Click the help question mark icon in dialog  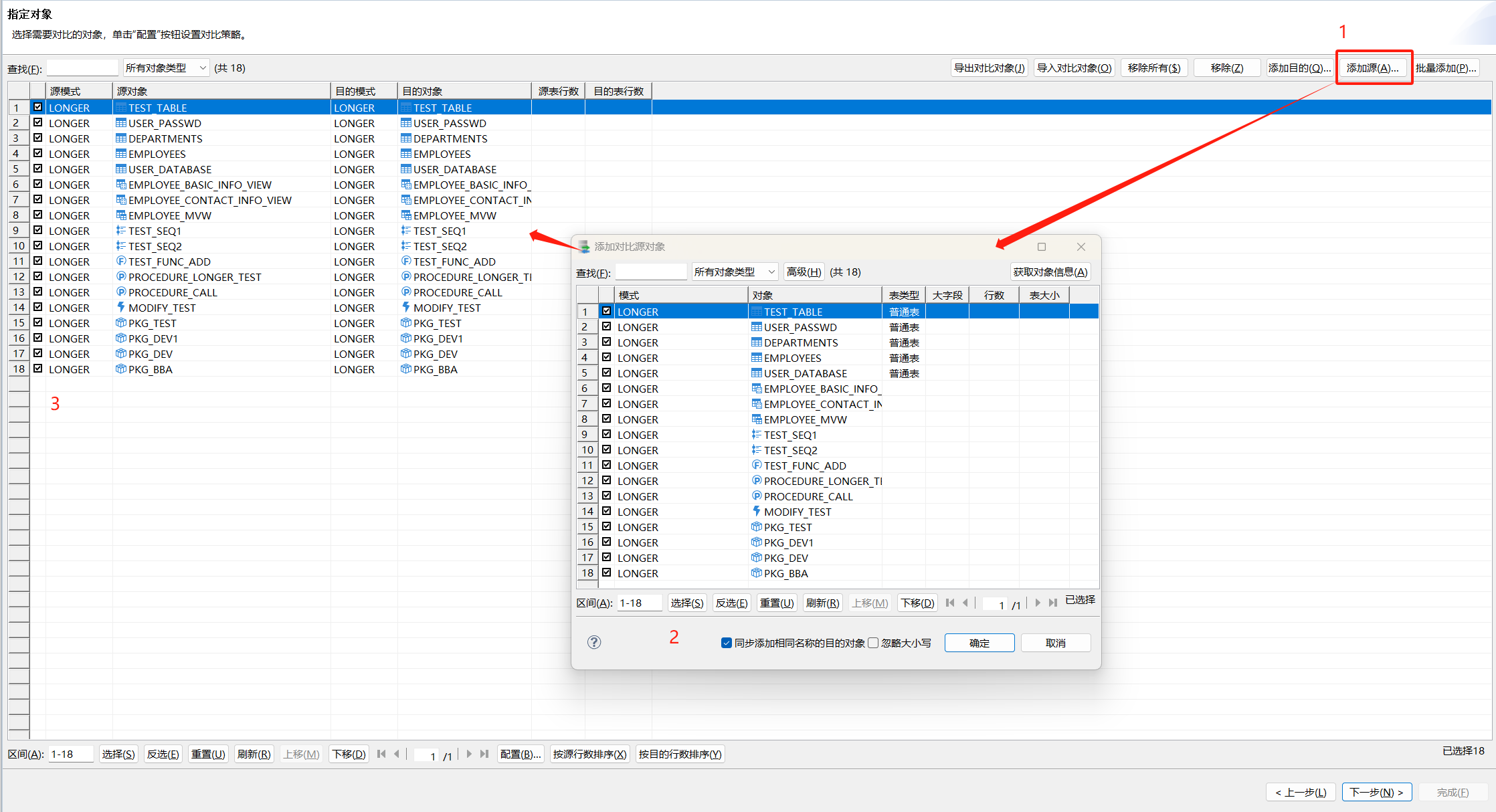coord(593,642)
